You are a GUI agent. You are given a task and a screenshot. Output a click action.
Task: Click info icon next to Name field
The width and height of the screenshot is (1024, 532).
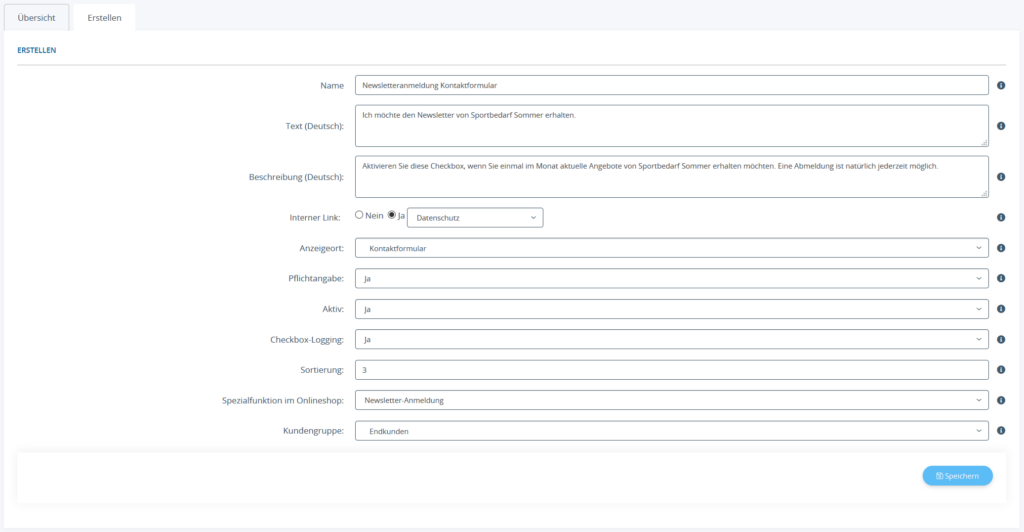[x=1001, y=86]
